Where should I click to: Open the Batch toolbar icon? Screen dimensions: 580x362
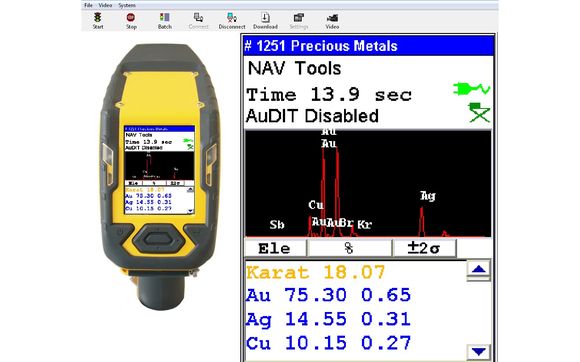tap(165, 17)
